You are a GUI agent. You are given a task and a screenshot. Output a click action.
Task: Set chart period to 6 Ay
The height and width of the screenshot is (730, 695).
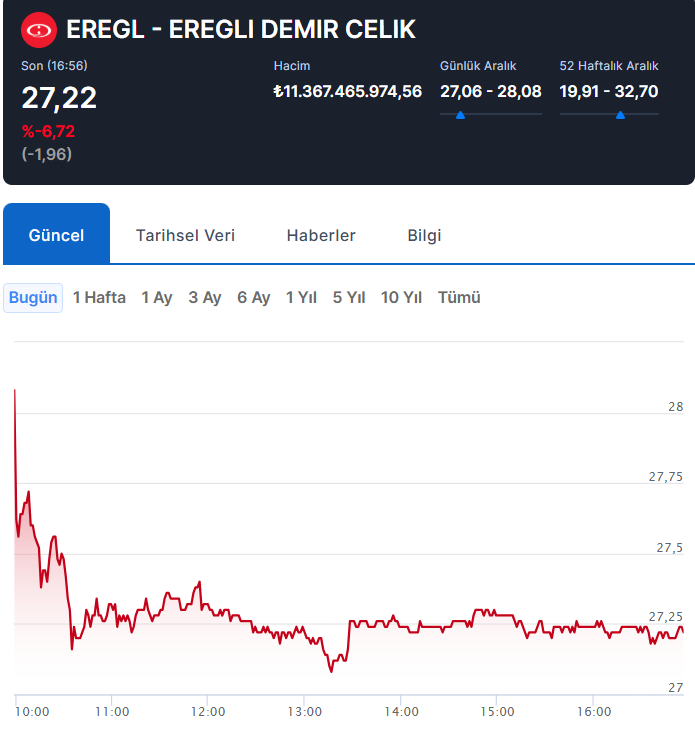point(254,298)
